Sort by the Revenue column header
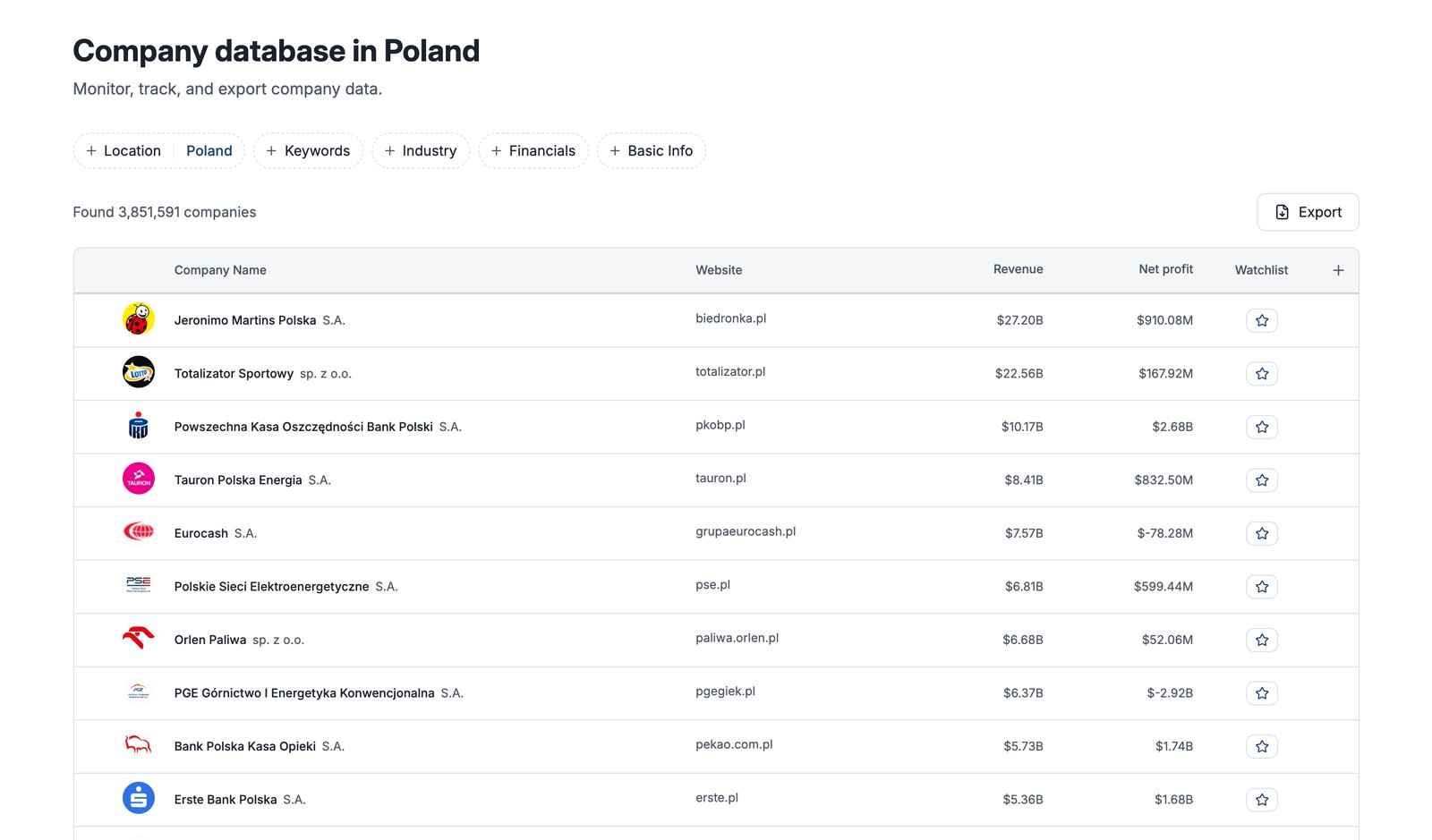Viewport: 1432px width, 840px height. [x=1018, y=269]
